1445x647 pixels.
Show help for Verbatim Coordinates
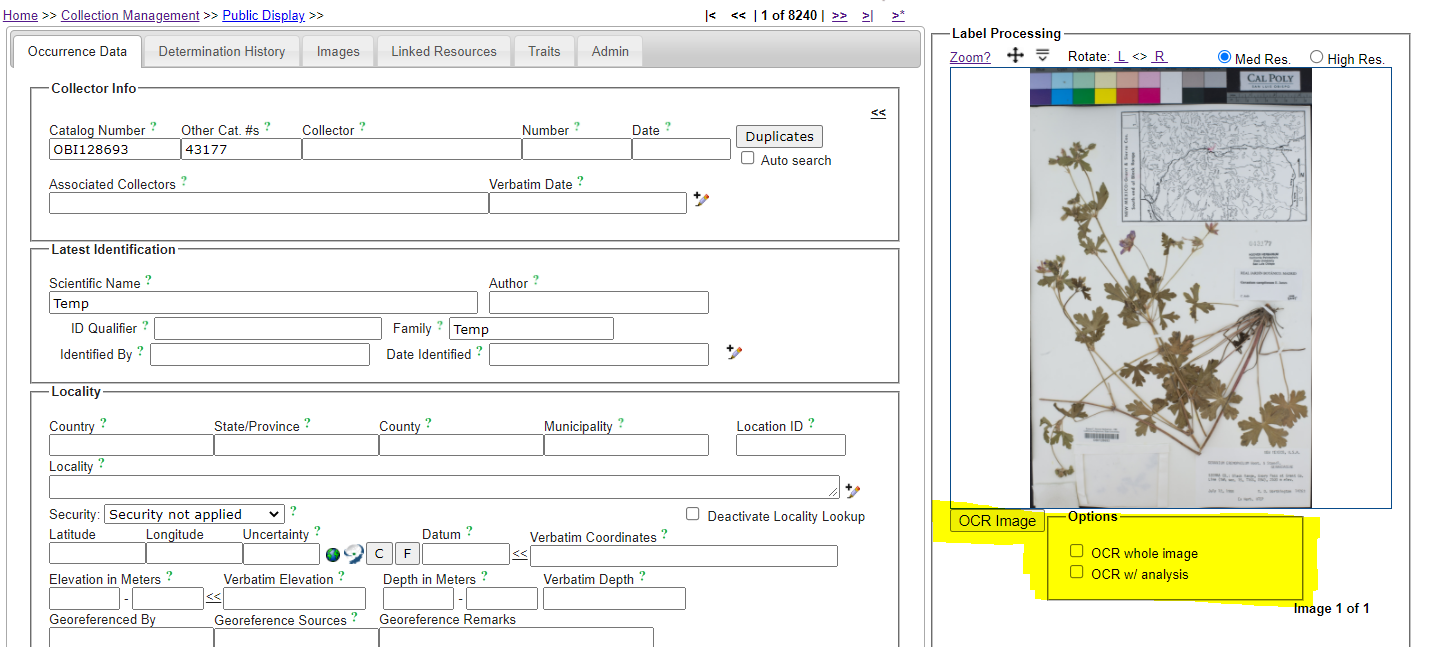tap(664, 535)
